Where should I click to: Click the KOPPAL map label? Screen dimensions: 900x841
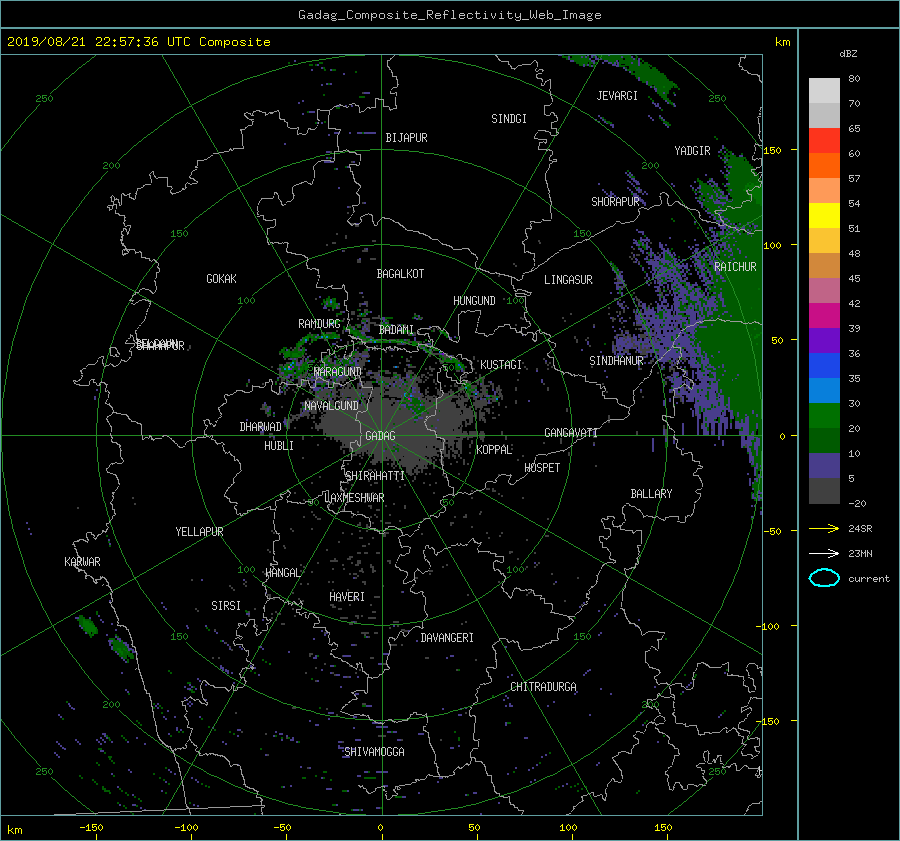(494, 450)
